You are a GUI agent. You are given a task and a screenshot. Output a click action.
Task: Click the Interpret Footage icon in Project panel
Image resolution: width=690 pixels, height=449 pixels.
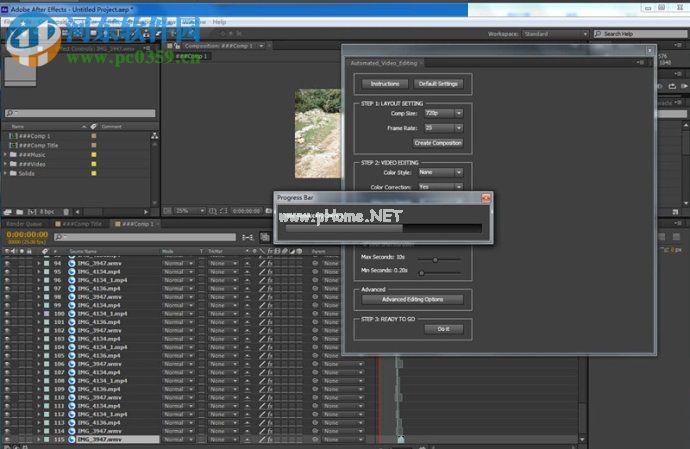point(7,212)
